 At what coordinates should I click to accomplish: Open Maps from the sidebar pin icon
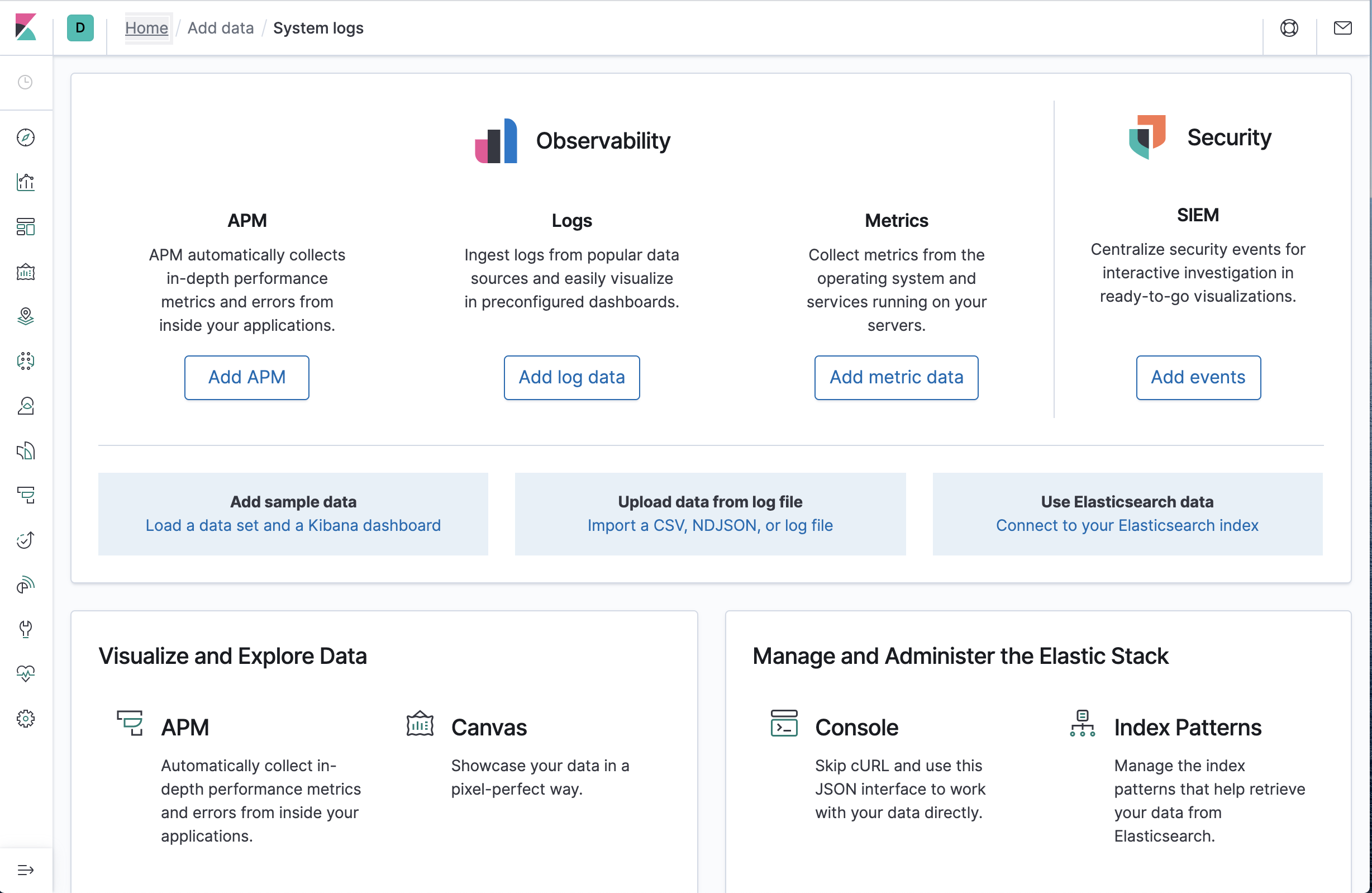tap(25, 316)
